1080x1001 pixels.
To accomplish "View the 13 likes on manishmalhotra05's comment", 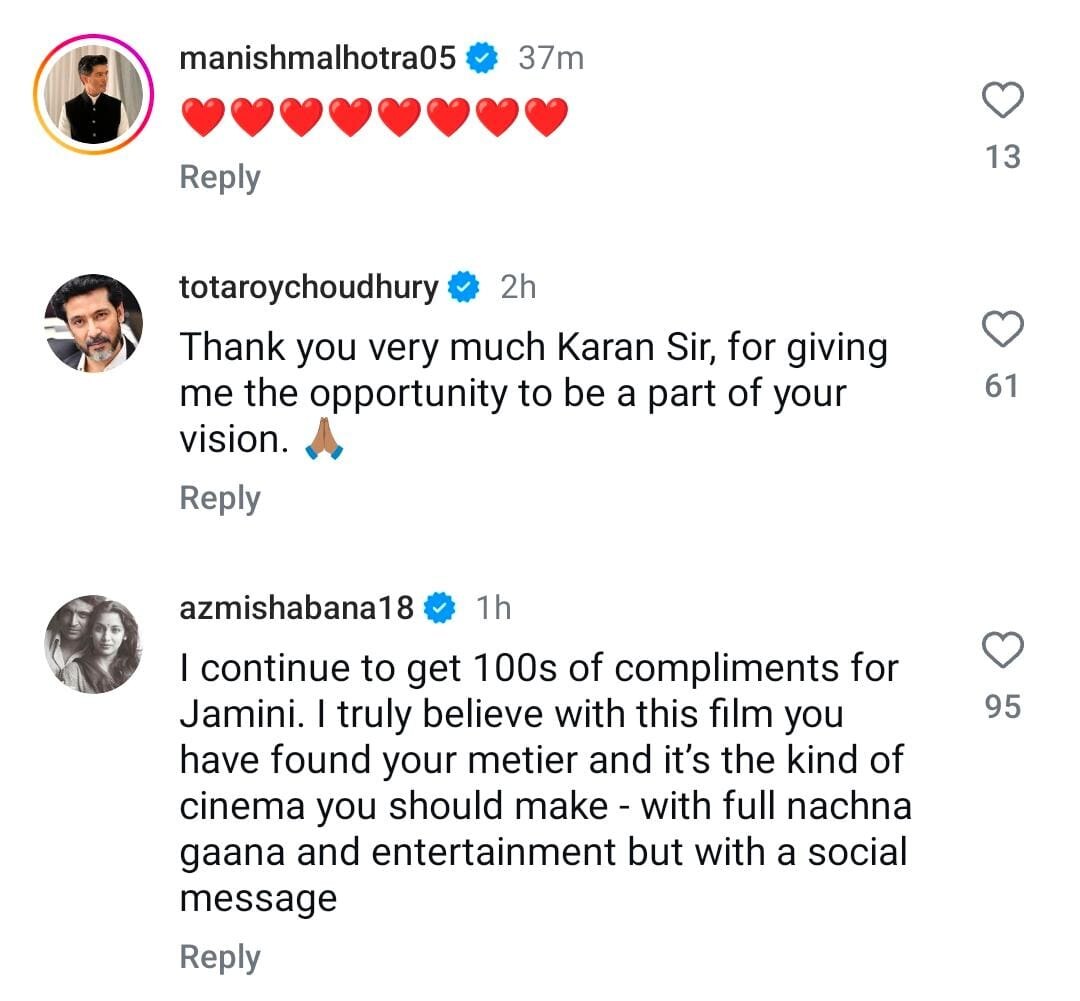I will (1002, 157).
